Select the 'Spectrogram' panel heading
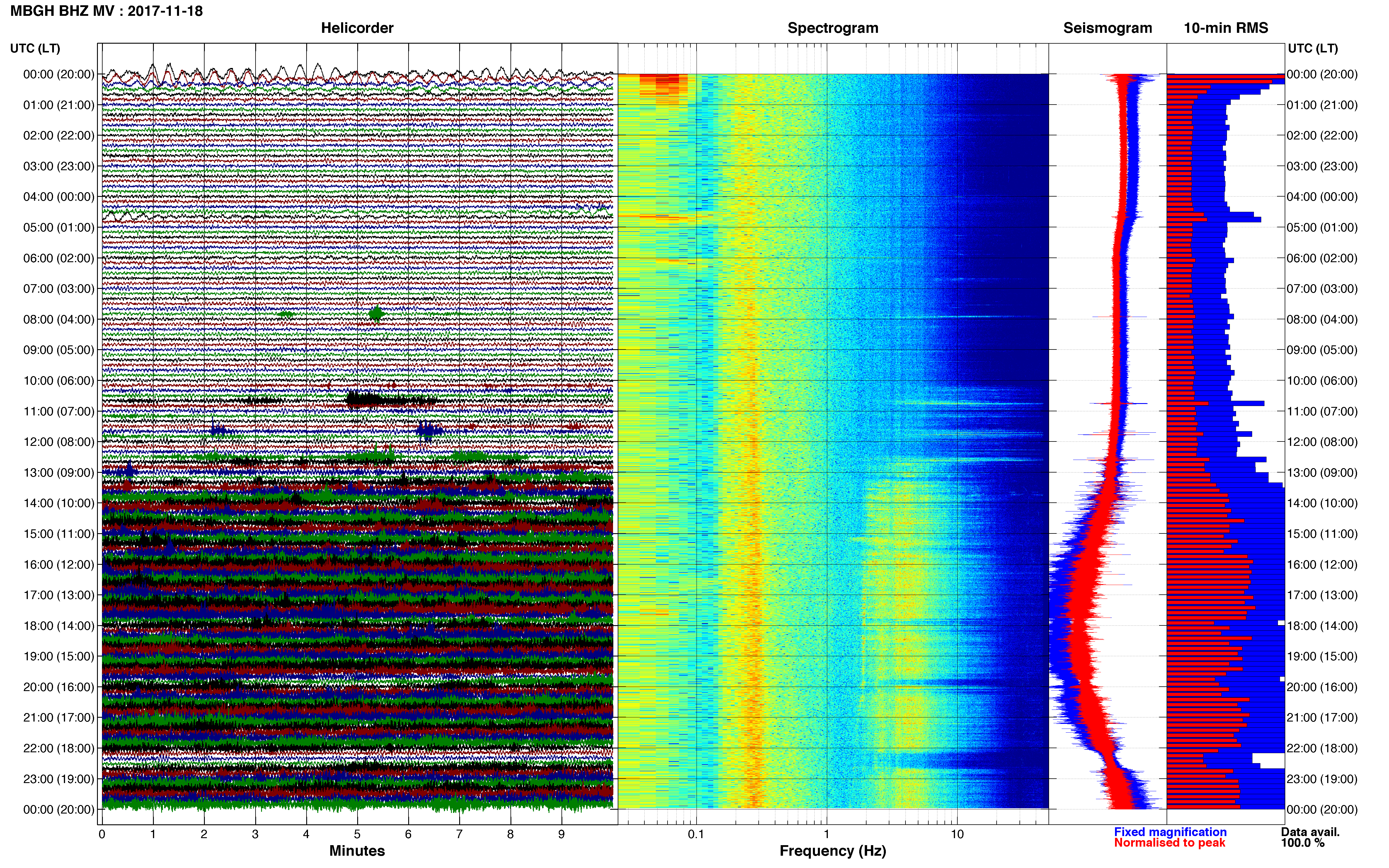1389x868 pixels. tap(833, 28)
